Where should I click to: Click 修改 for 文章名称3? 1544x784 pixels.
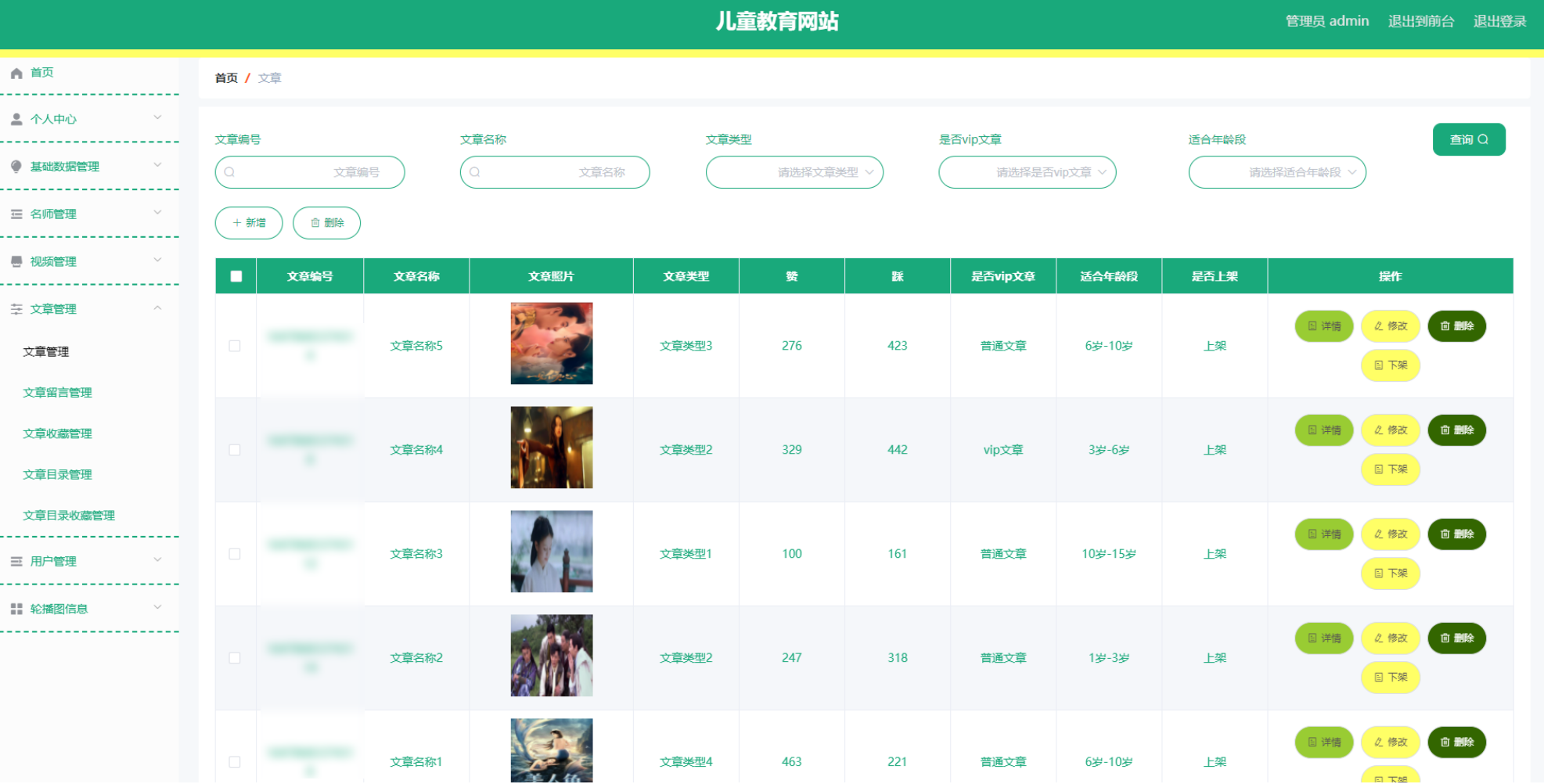click(x=1391, y=534)
